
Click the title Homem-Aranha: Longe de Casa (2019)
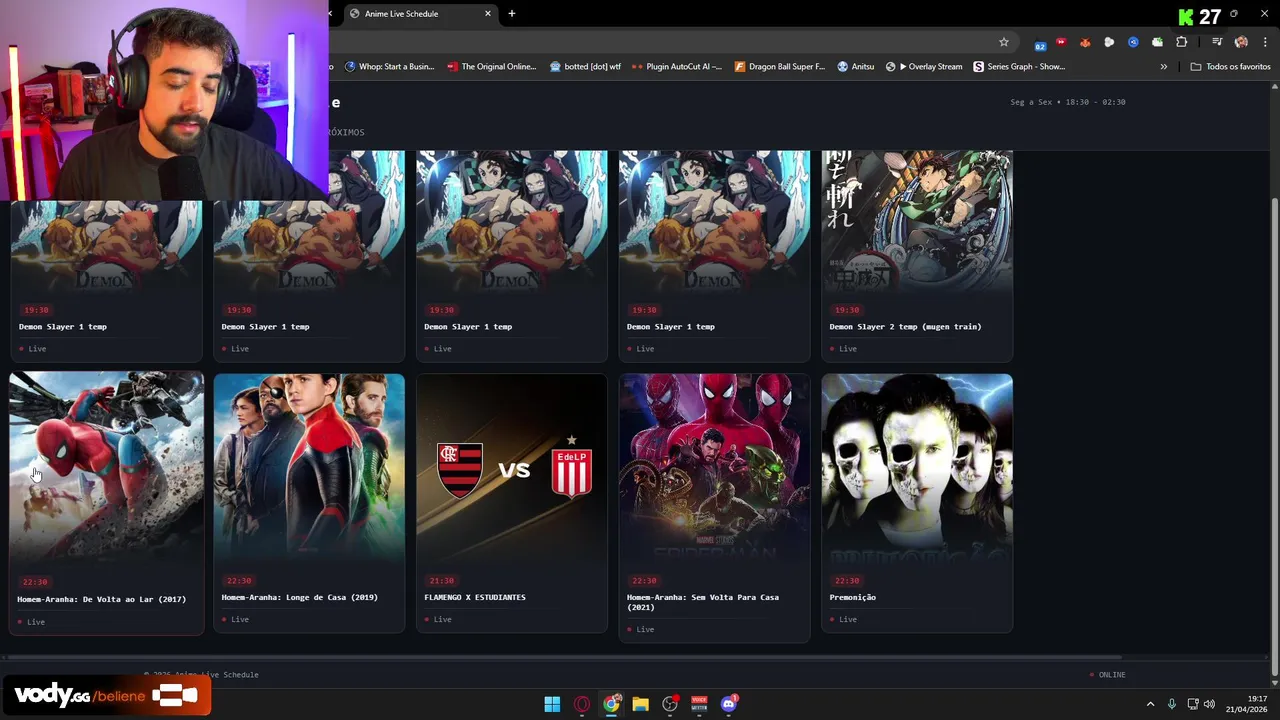coord(299,597)
